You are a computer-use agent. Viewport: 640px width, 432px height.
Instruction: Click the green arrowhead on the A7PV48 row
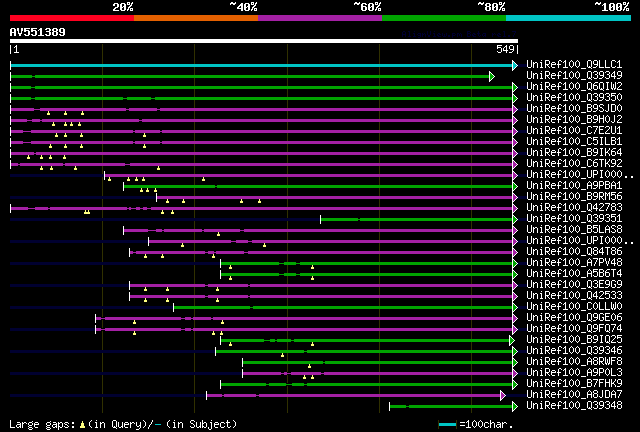click(x=515, y=264)
